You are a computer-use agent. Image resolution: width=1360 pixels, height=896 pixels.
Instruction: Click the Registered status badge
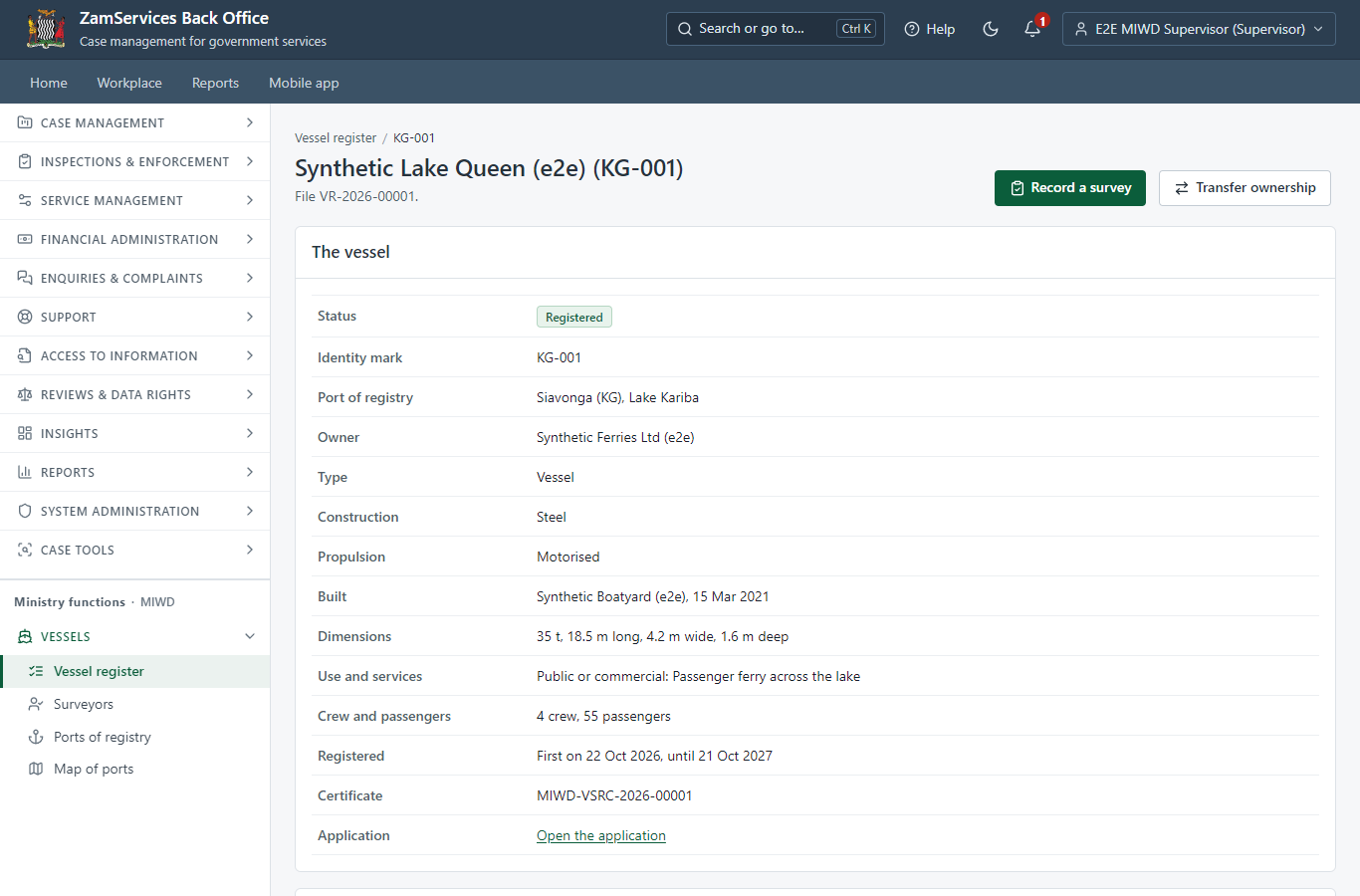(574, 317)
